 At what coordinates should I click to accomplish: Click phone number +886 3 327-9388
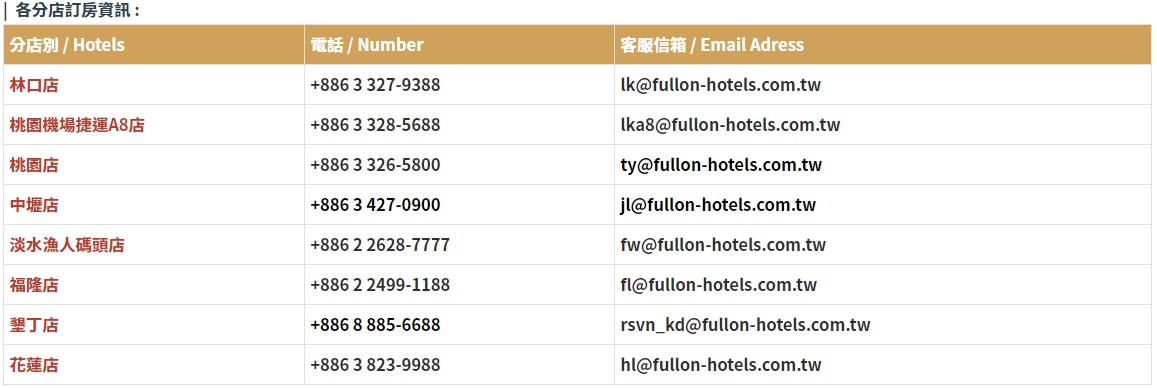pyautogui.click(x=376, y=85)
